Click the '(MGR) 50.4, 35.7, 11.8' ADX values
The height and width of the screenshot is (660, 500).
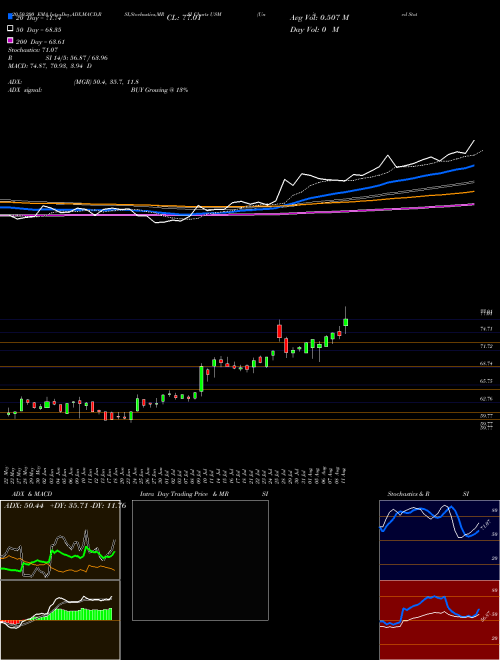[x=106, y=82]
